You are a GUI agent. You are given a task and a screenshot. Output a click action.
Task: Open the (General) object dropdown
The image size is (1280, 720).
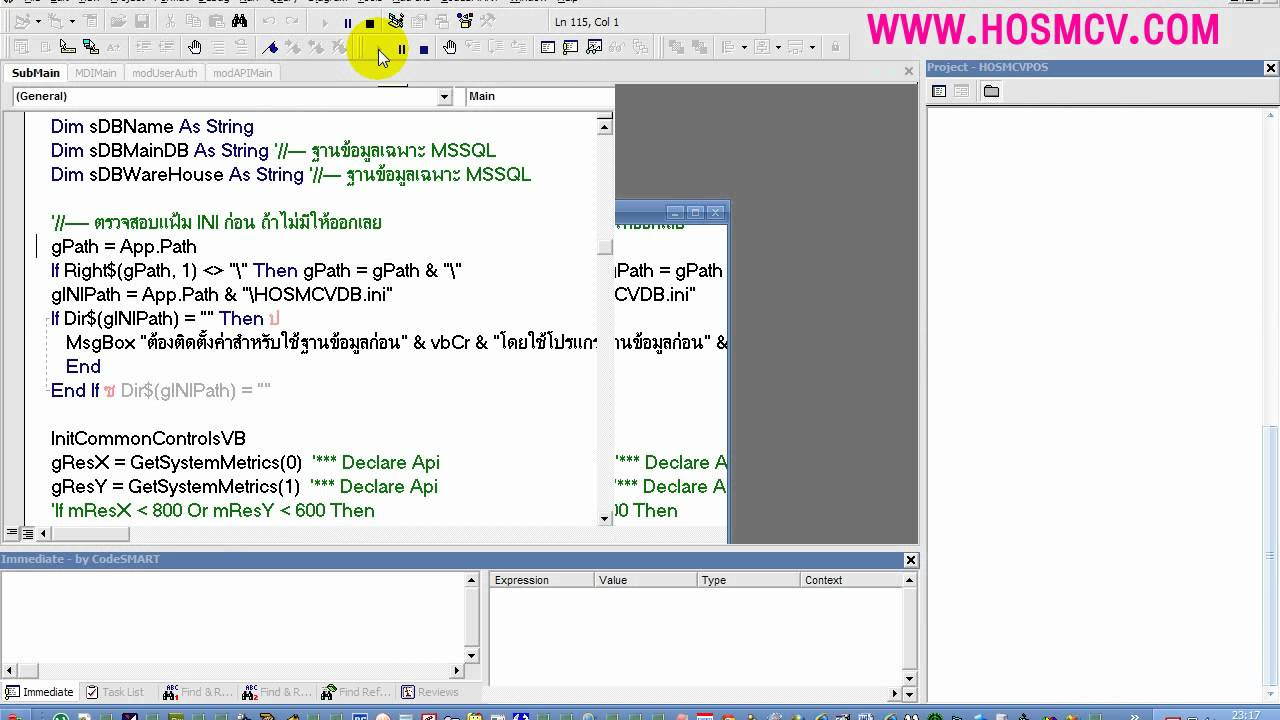[444, 96]
